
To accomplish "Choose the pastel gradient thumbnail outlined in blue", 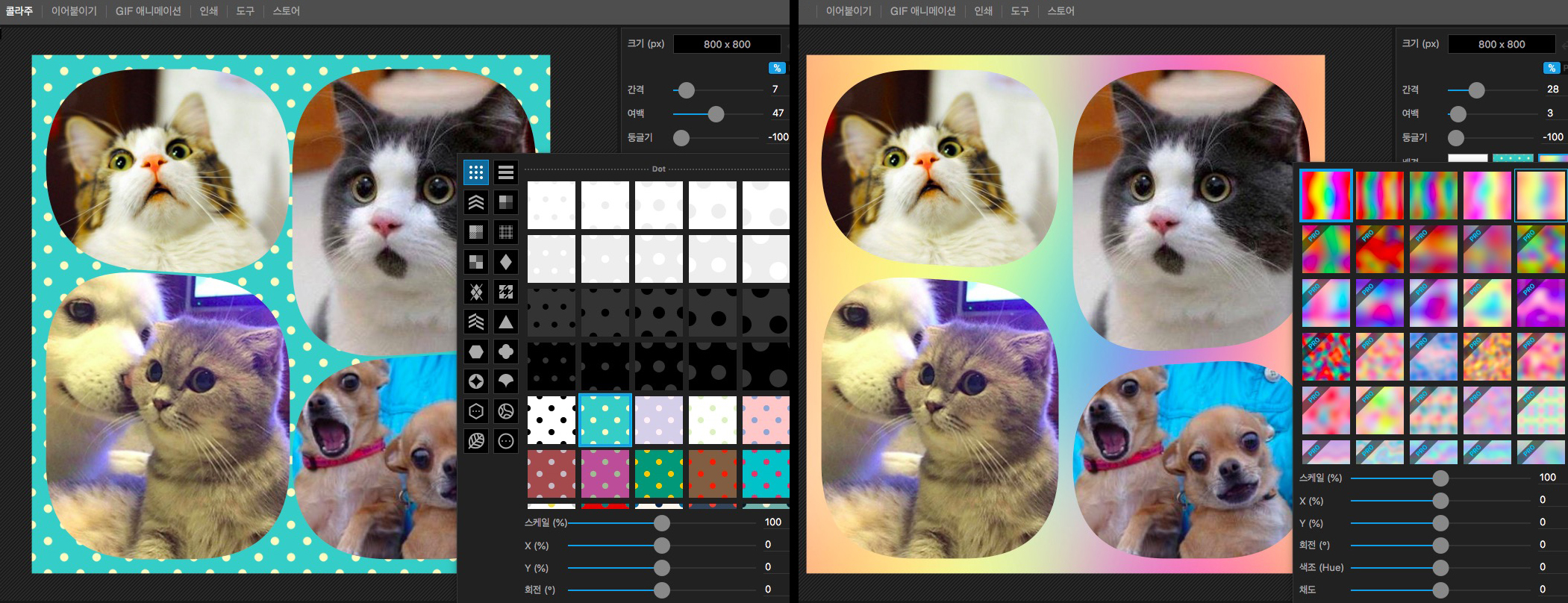I will pyautogui.click(x=1541, y=196).
